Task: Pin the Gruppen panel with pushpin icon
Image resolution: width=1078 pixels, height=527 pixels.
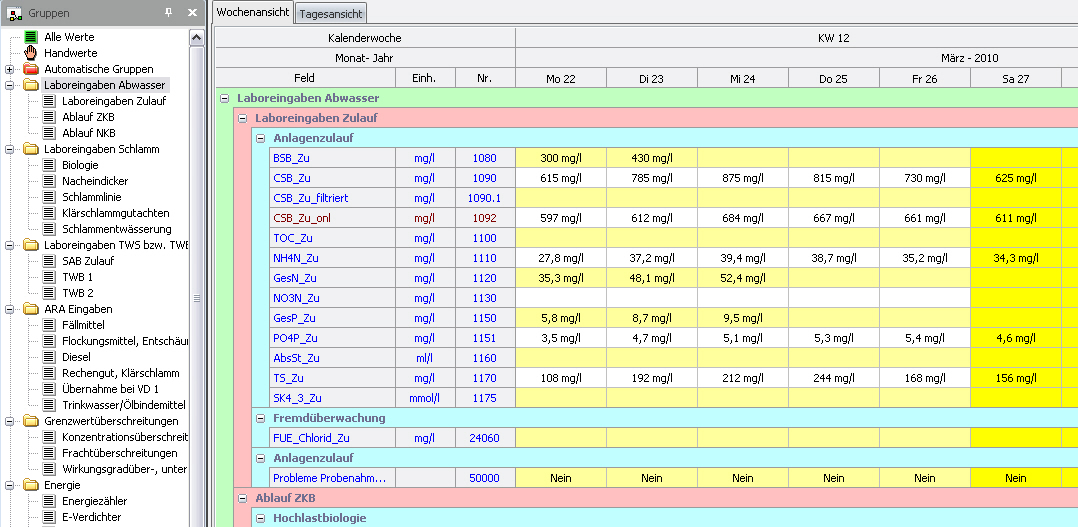Action: tap(168, 12)
